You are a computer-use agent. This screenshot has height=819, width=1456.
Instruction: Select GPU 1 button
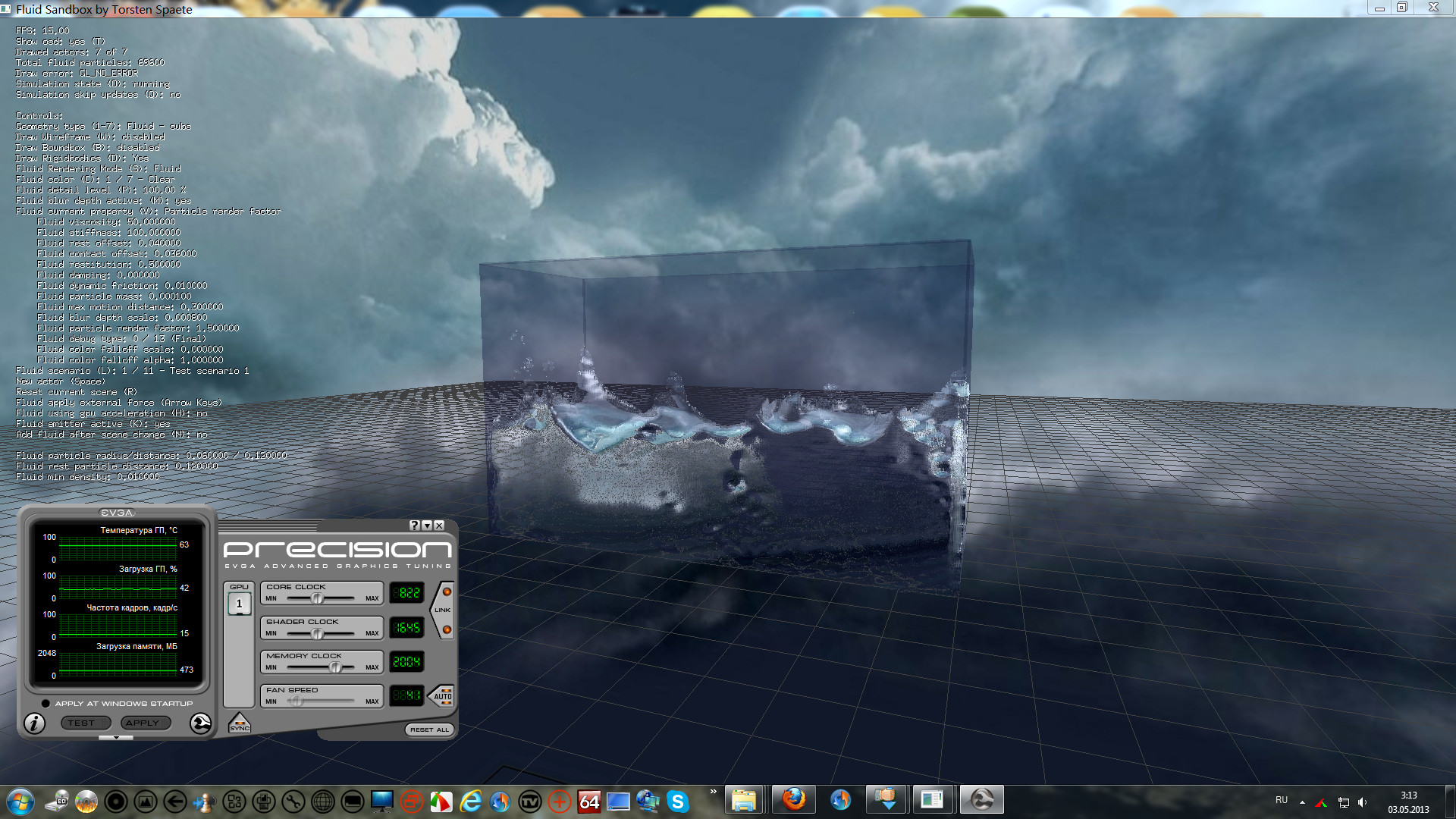(x=239, y=604)
